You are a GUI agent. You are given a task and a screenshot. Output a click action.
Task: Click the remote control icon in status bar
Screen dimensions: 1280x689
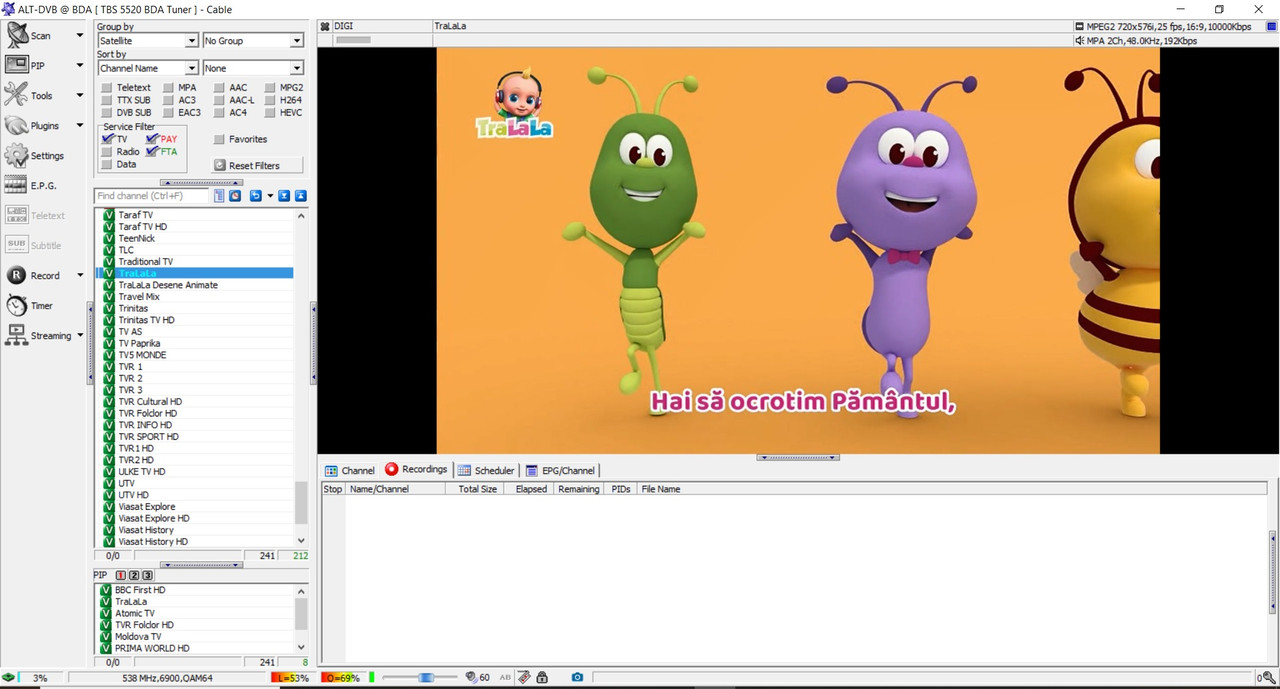pyautogui.click(x=524, y=678)
